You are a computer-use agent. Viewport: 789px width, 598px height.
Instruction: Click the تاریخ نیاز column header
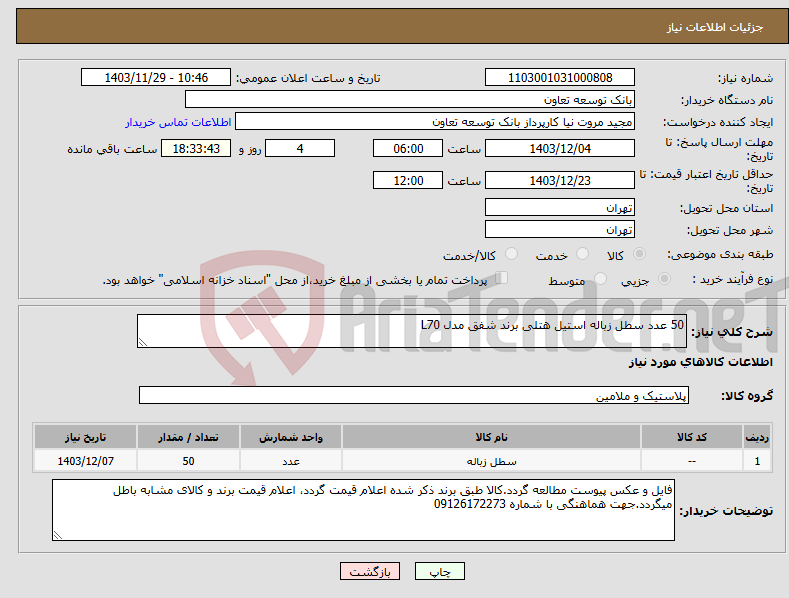86,437
